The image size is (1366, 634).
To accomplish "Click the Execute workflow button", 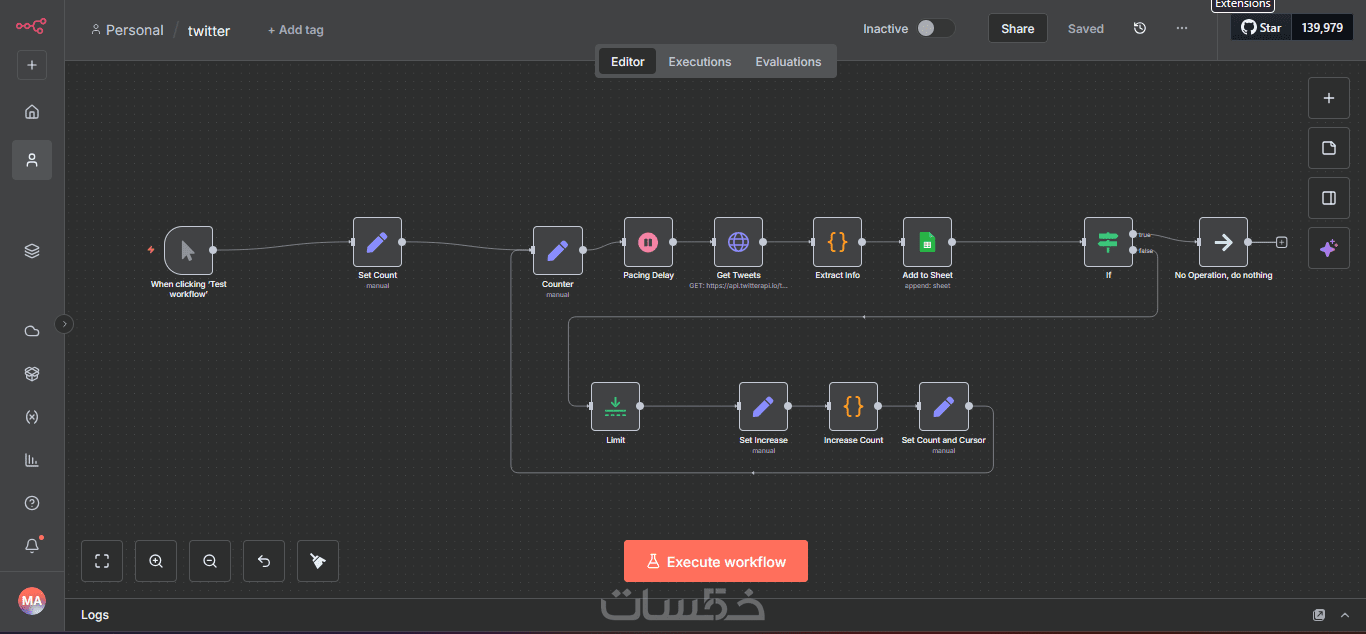I will [716, 561].
